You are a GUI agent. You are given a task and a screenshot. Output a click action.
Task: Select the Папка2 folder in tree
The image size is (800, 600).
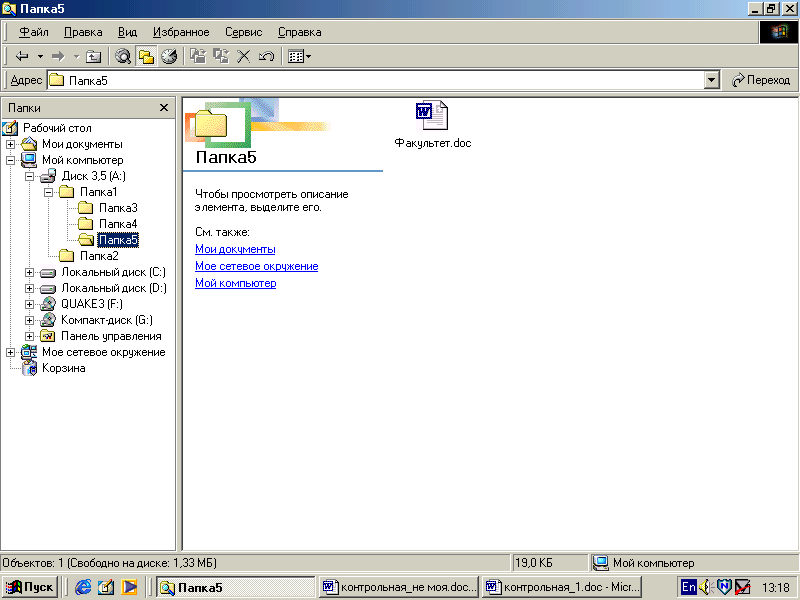click(99, 256)
